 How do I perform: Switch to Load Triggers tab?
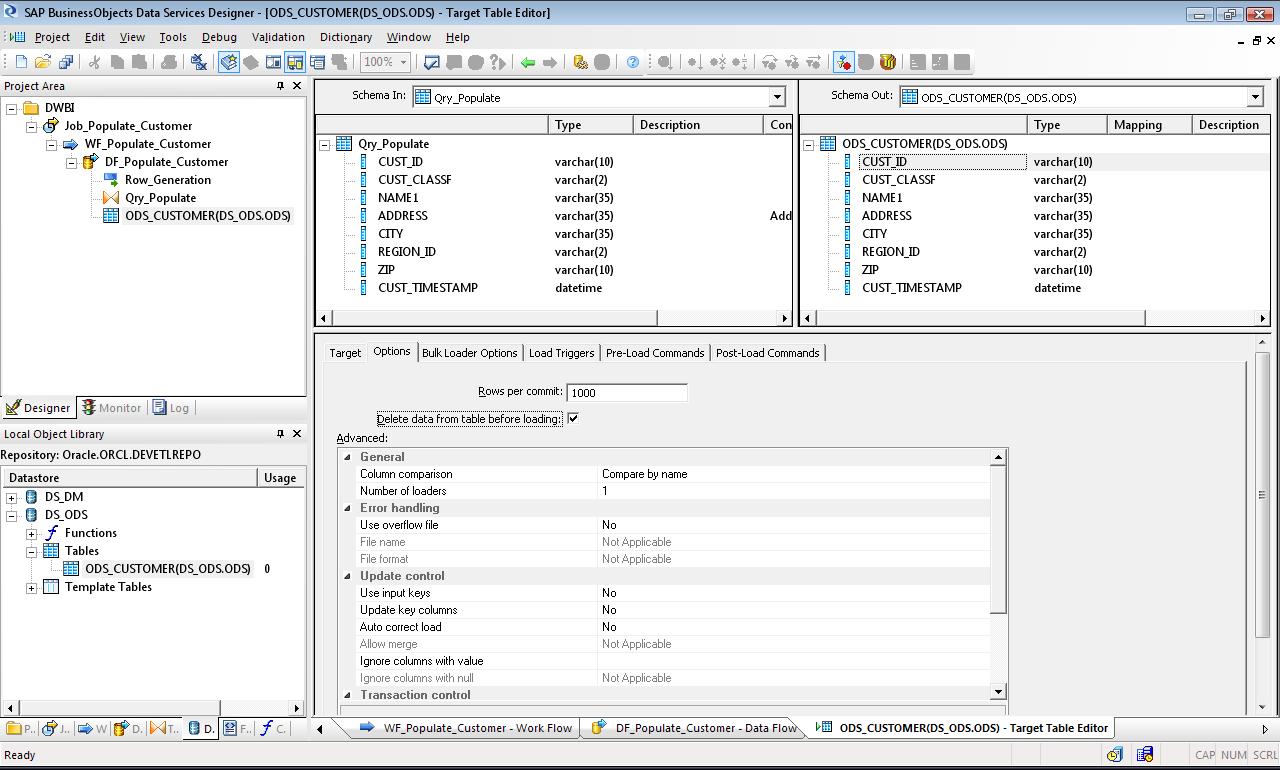pyautogui.click(x=561, y=353)
